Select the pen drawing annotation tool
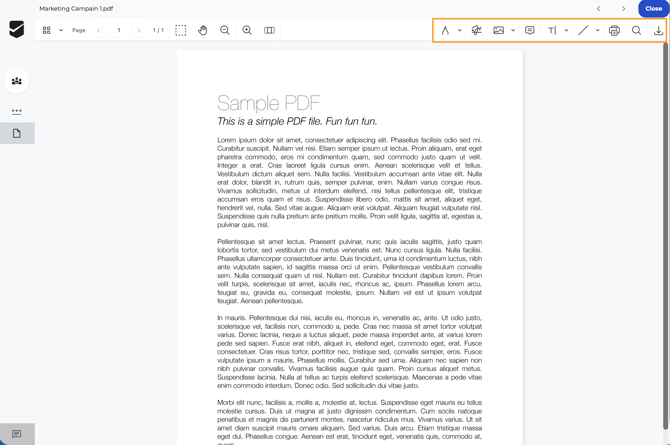Image resolution: width=670 pixels, height=445 pixels. (x=445, y=31)
